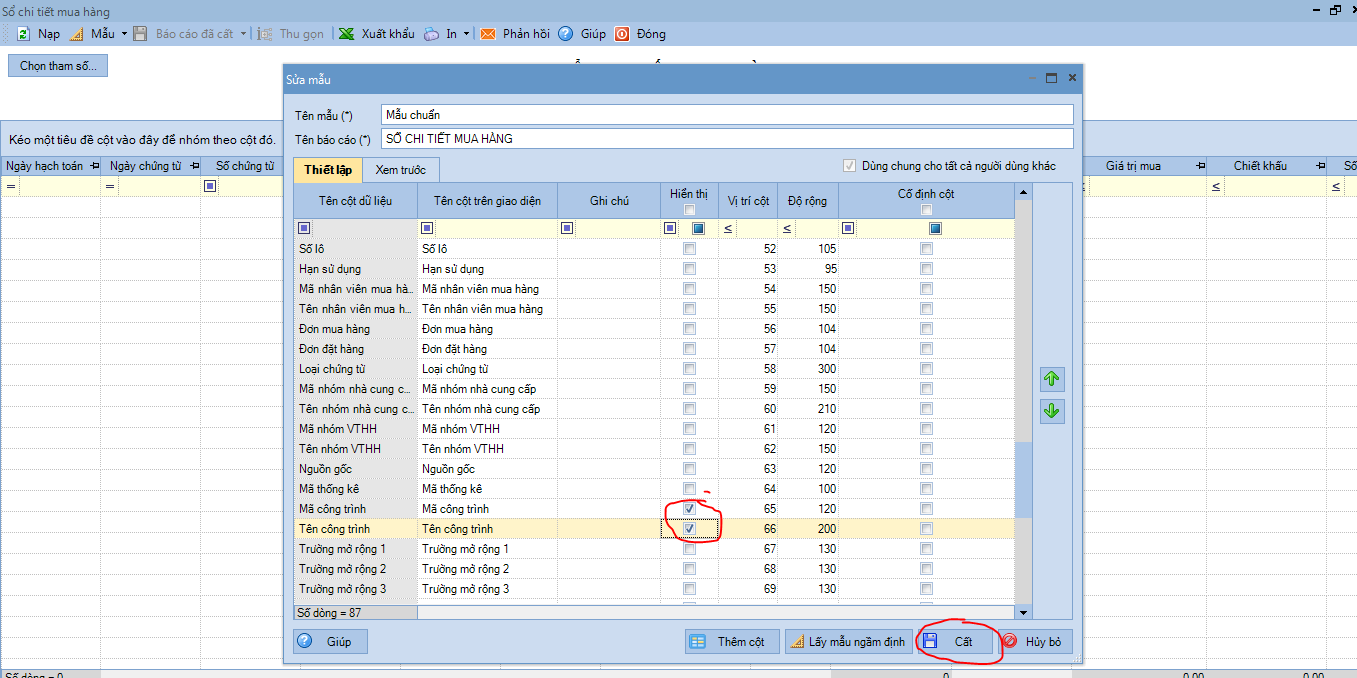Click the Nạp reload toolbar icon

click(23, 34)
